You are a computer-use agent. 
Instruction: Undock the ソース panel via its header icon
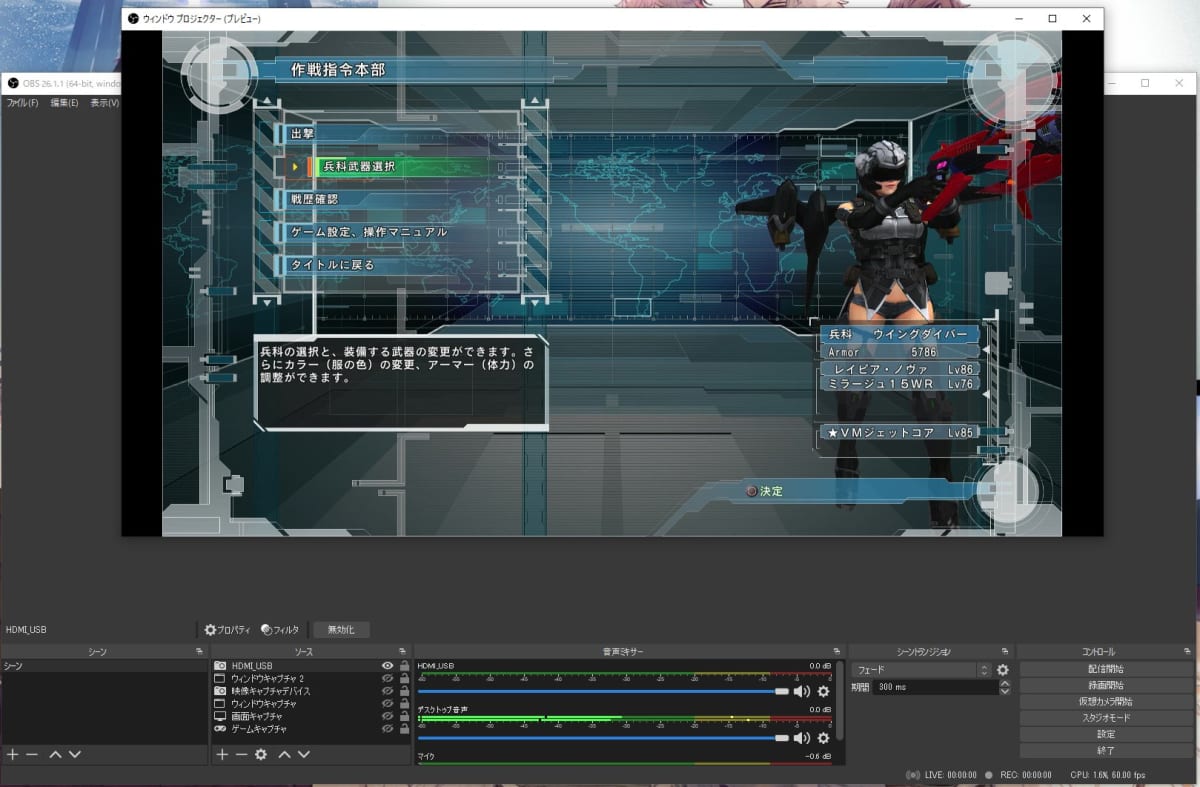[403, 651]
